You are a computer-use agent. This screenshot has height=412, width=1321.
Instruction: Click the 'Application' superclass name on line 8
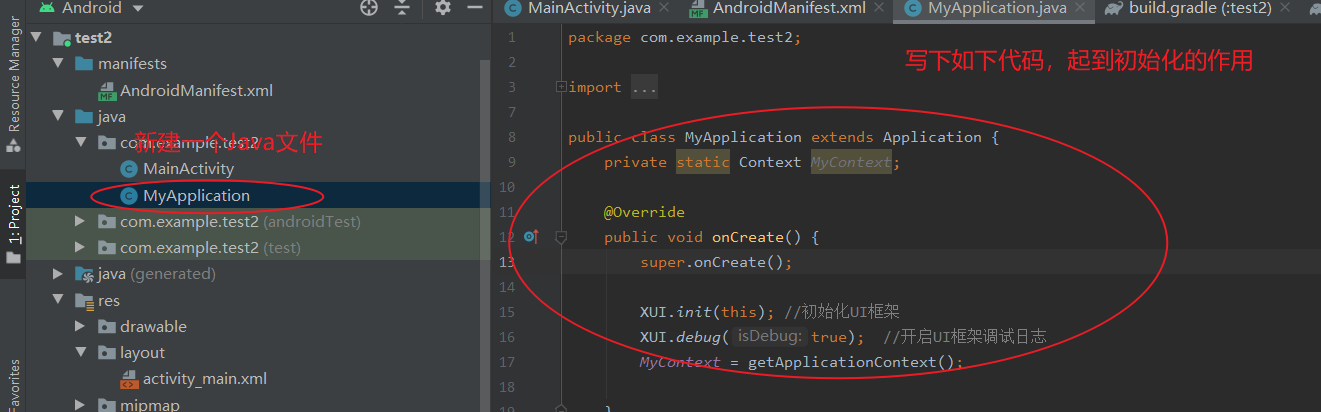(932, 137)
